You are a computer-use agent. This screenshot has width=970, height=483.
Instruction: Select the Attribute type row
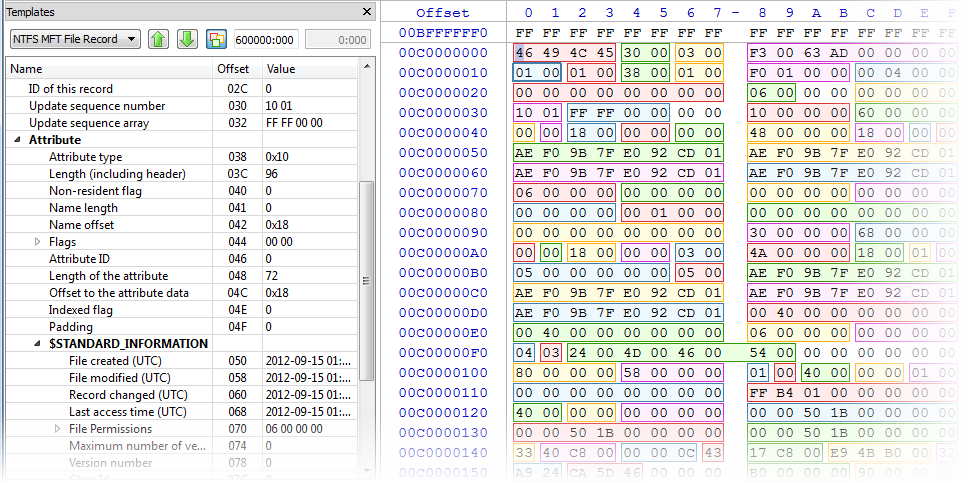click(86, 157)
